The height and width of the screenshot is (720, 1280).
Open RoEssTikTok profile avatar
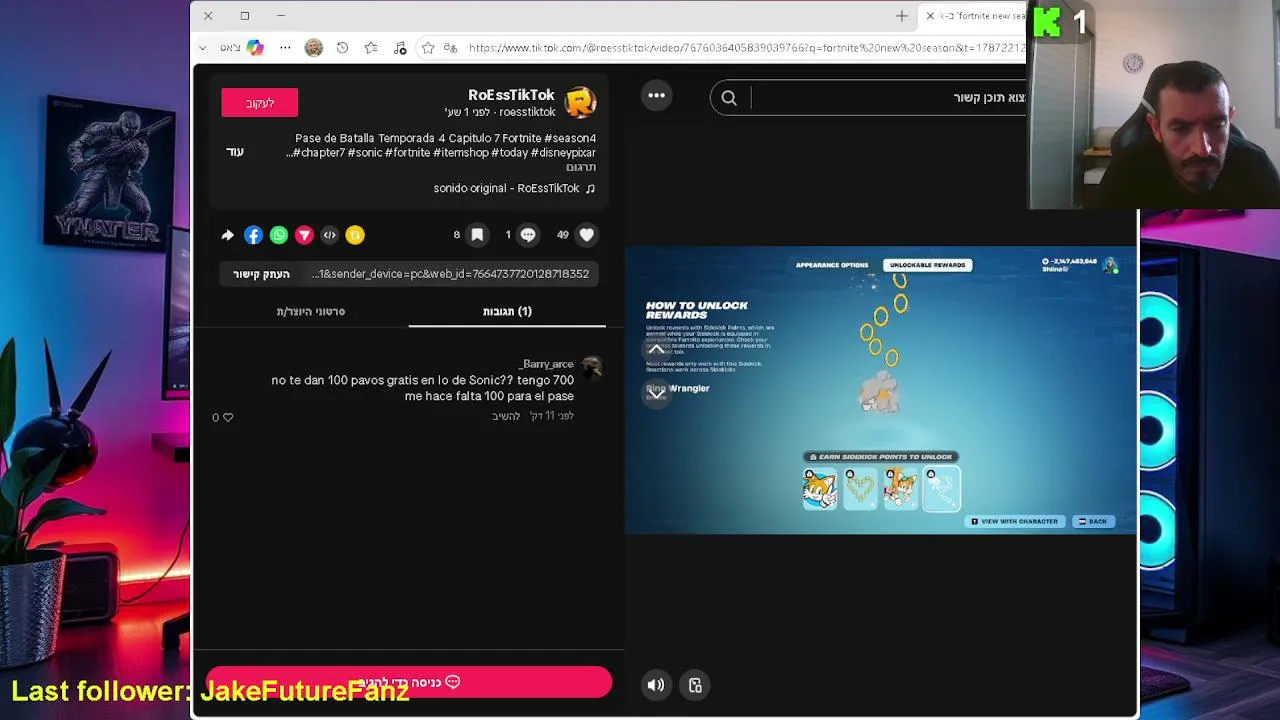(580, 102)
